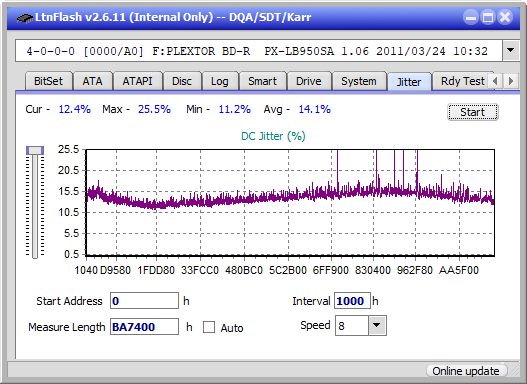Click the Avg value 14.1%
Screen dimensions: 527x384
315,109
